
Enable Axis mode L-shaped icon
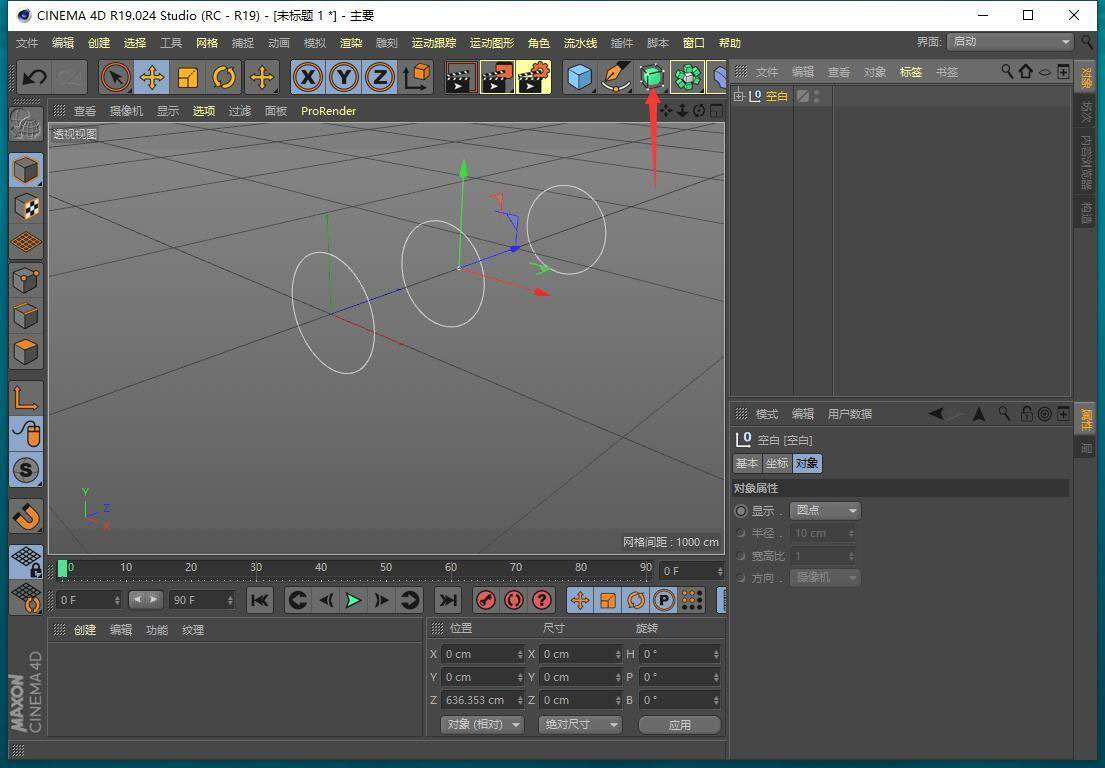26,398
